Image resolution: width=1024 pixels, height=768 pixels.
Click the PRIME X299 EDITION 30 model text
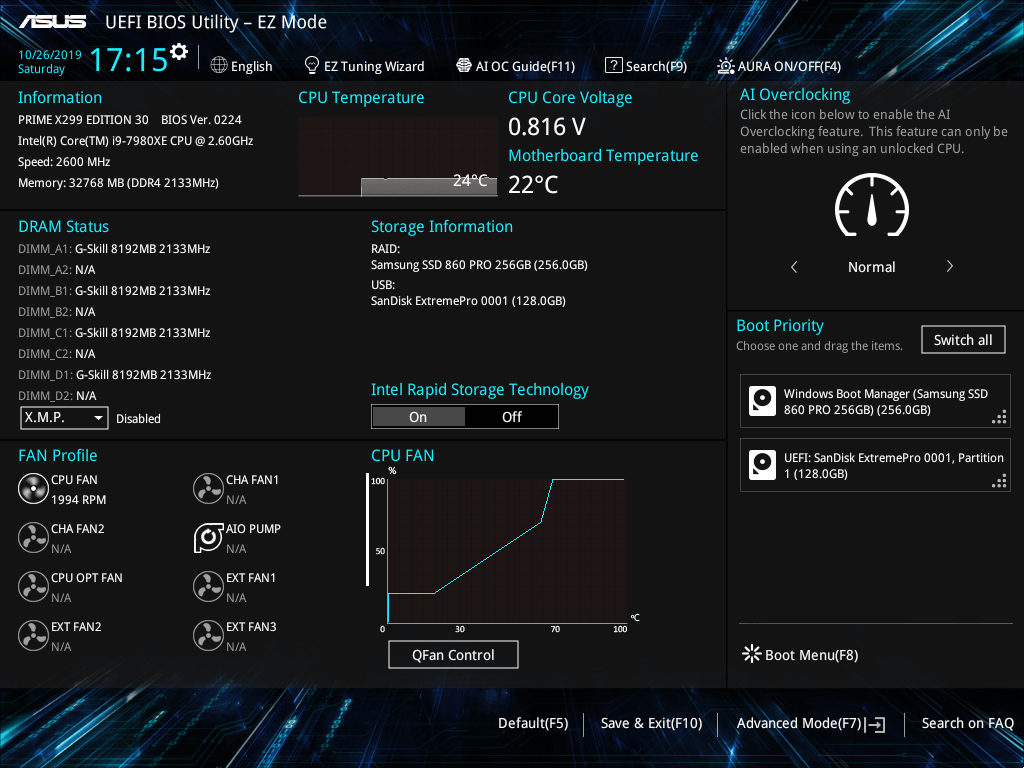(83, 120)
